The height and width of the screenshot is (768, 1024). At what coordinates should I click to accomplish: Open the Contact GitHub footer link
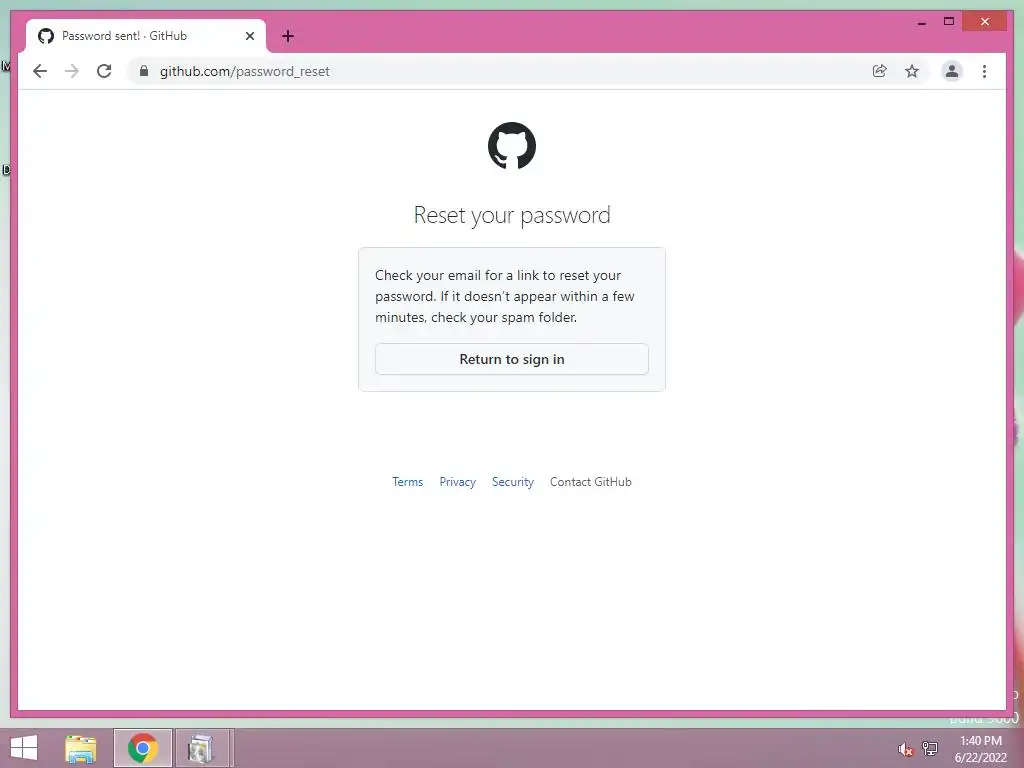590,482
